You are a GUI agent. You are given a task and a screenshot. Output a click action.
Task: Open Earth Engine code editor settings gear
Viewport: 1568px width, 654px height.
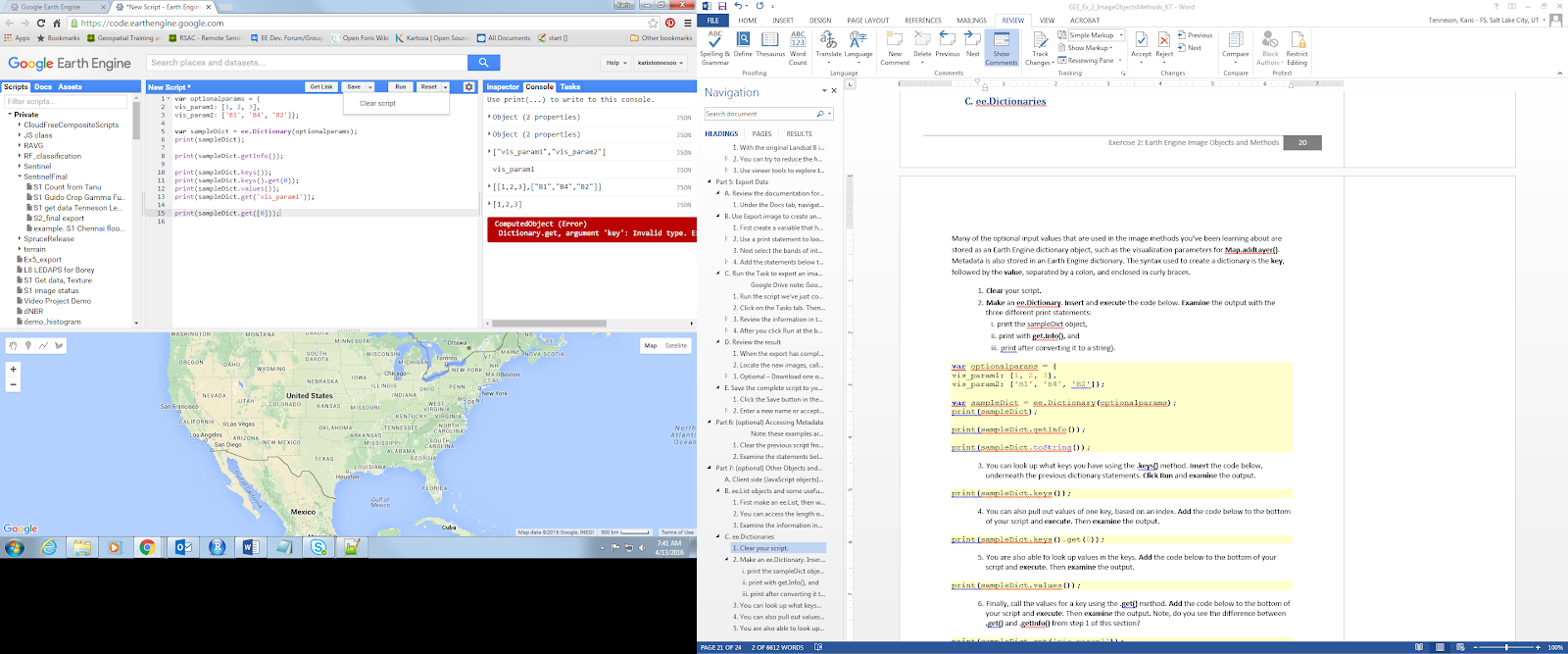(x=468, y=86)
